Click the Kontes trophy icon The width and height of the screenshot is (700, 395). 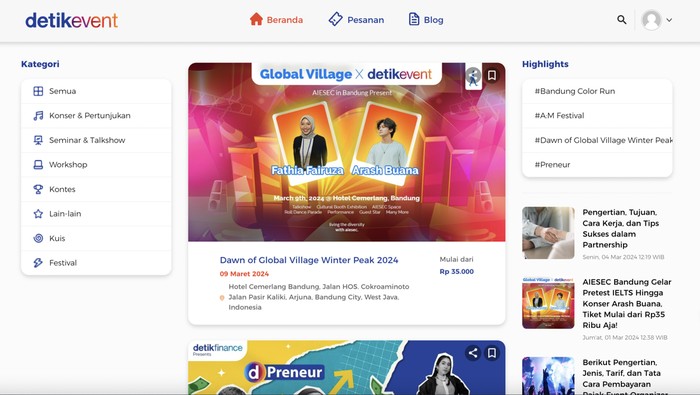pos(38,189)
